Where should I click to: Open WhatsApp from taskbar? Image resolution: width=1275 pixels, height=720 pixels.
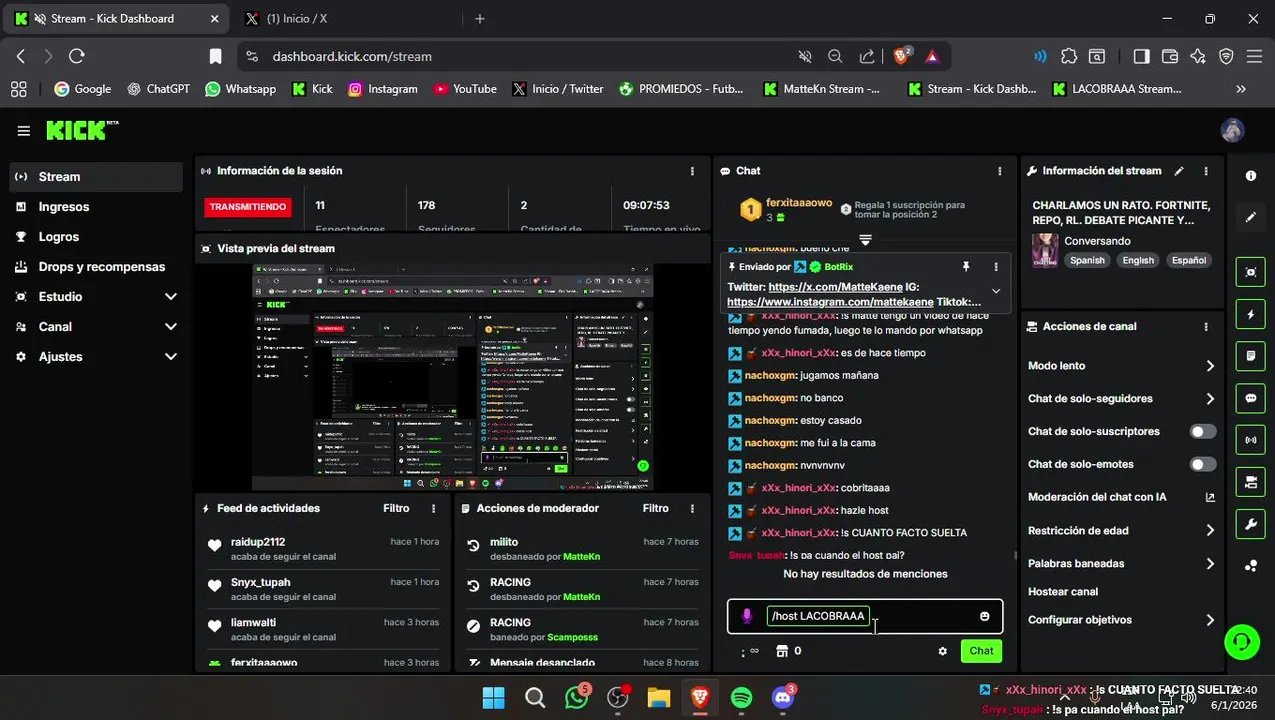tap(577, 698)
